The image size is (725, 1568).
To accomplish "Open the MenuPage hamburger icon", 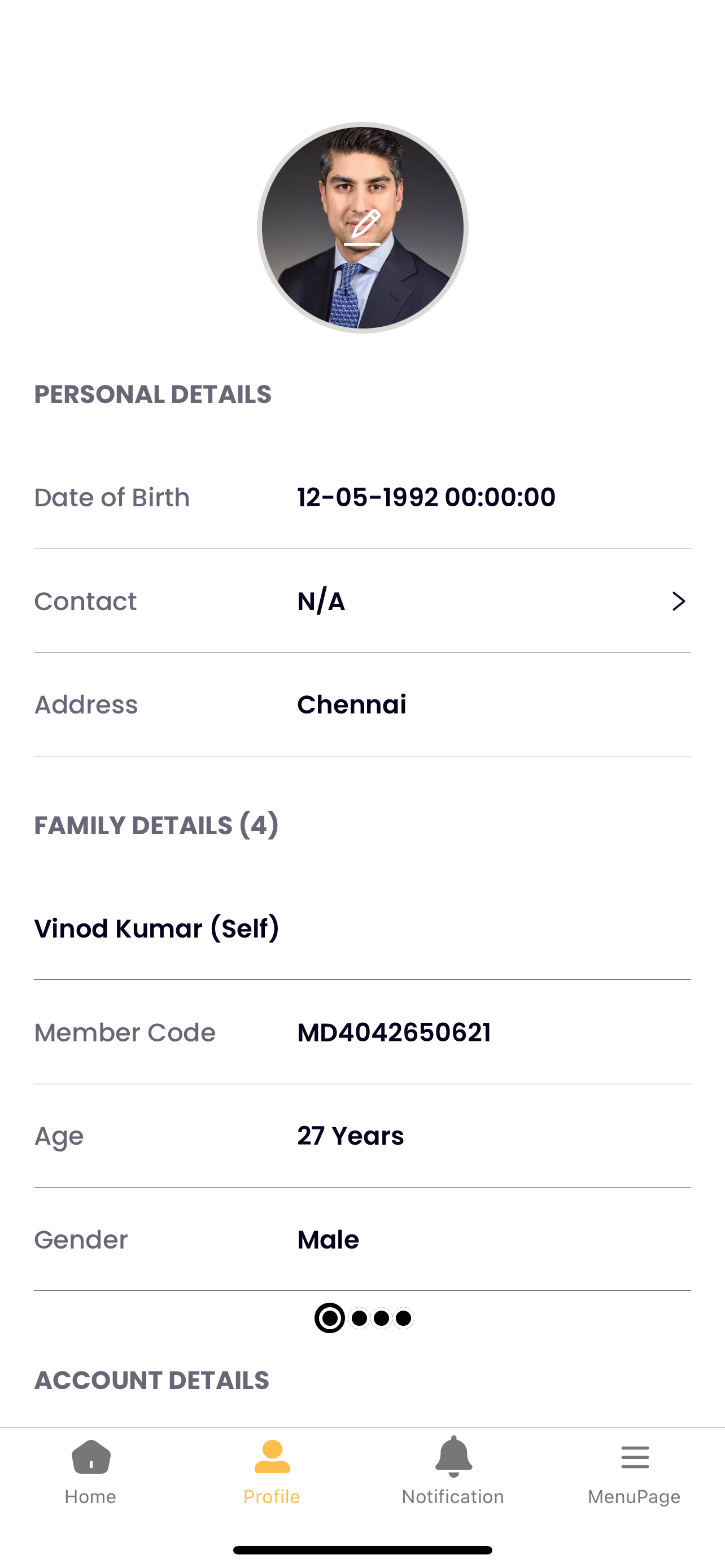I will click(635, 1457).
